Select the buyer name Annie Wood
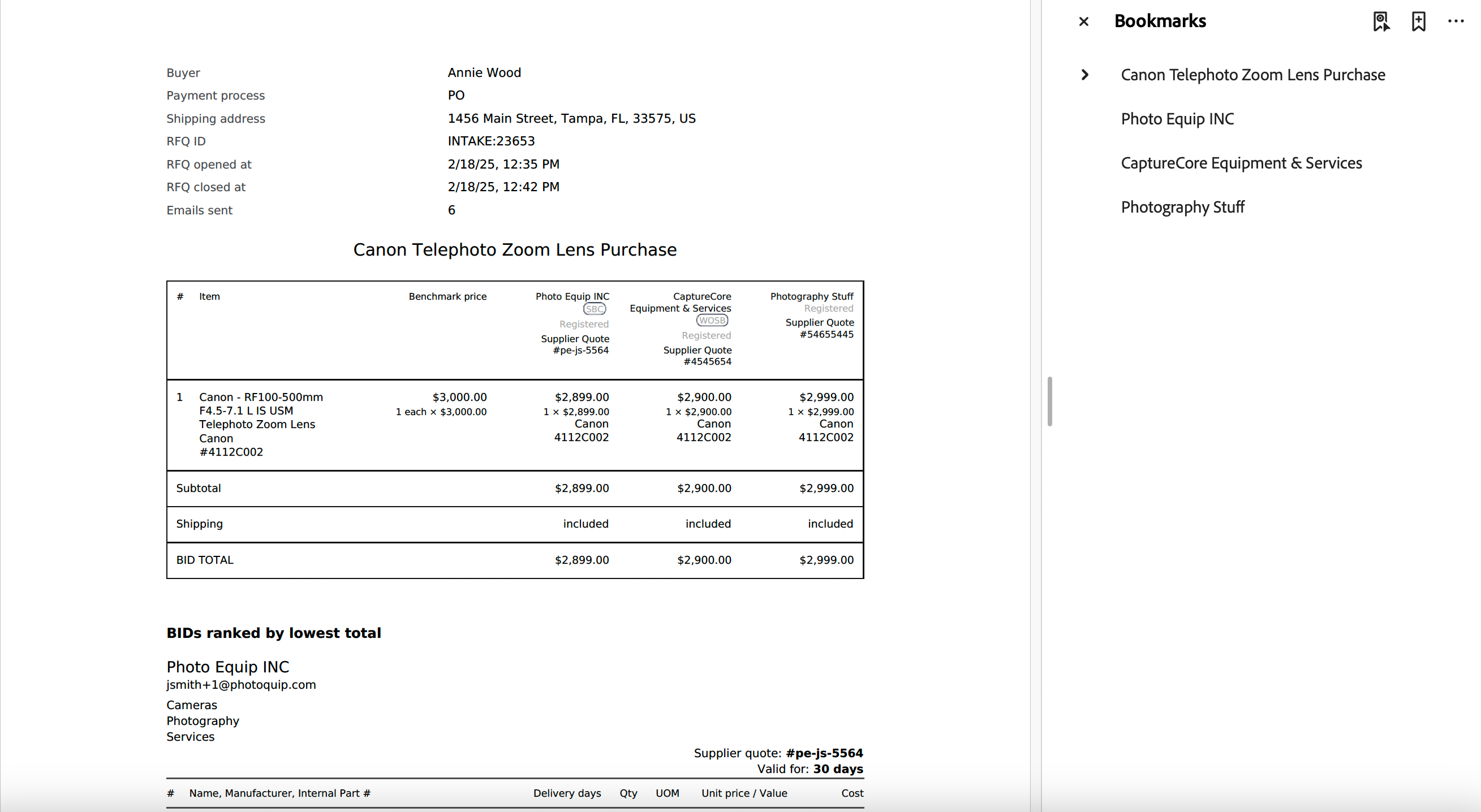1481x812 pixels. (484, 72)
